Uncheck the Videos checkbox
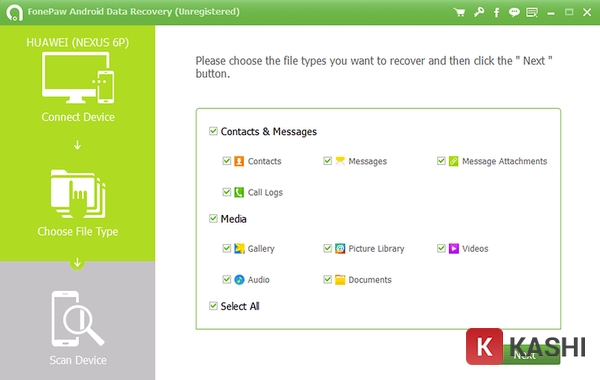The height and width of the screenshot is (380, 600). coord(441,248)
